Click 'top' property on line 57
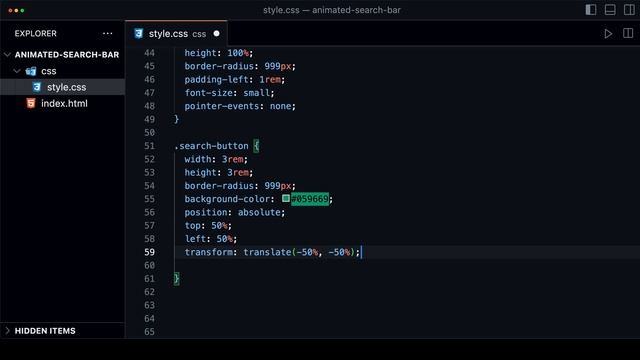 point(192,226)
